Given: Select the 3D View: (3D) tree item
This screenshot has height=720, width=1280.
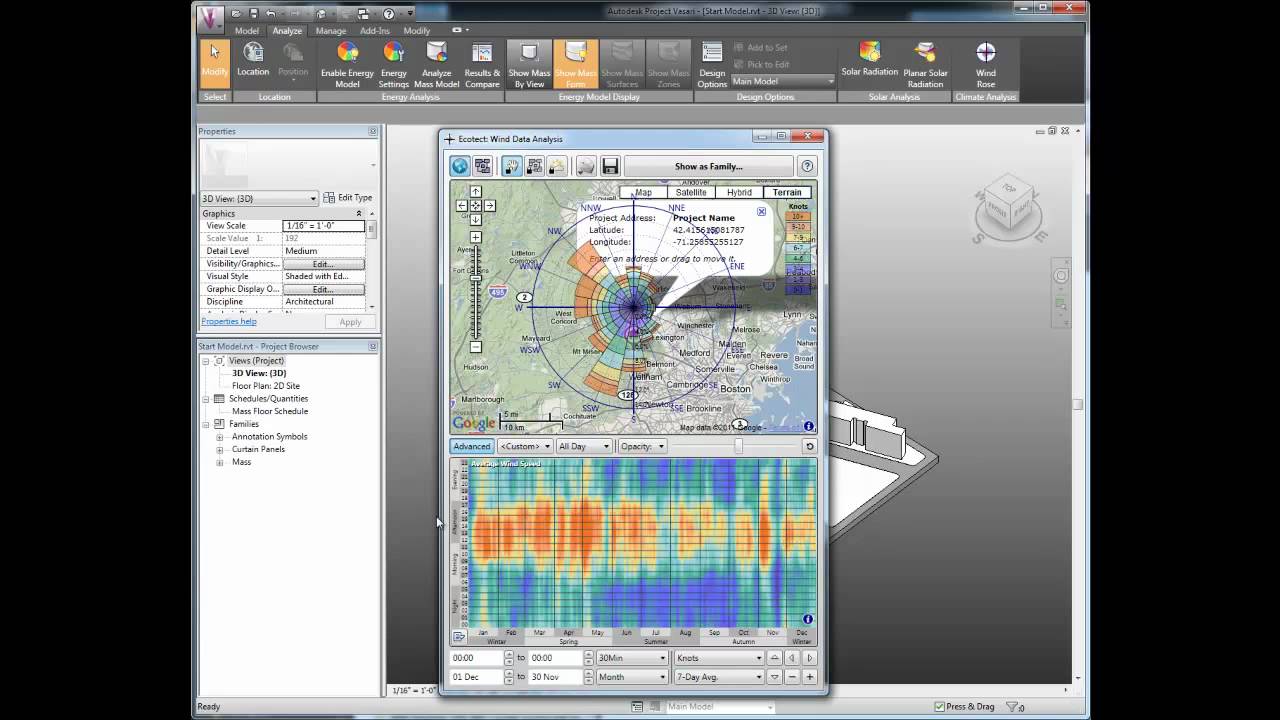Looking at the screenshot, I should pos(258,373).
